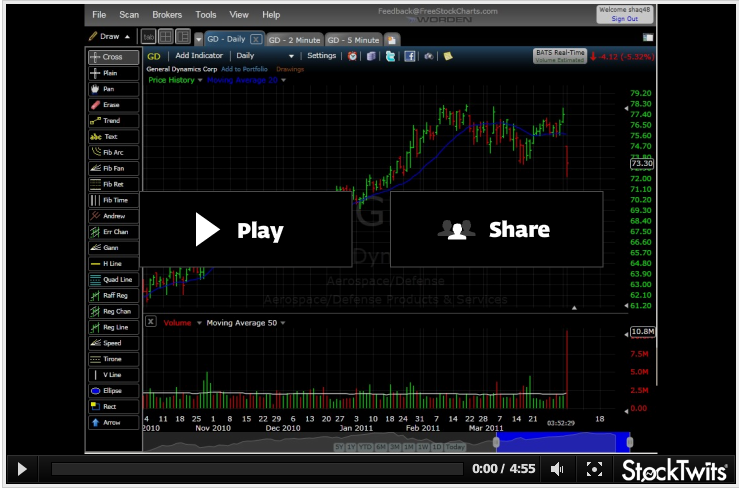
Task: Mute the video with the speaker icon
Action: 557,469
